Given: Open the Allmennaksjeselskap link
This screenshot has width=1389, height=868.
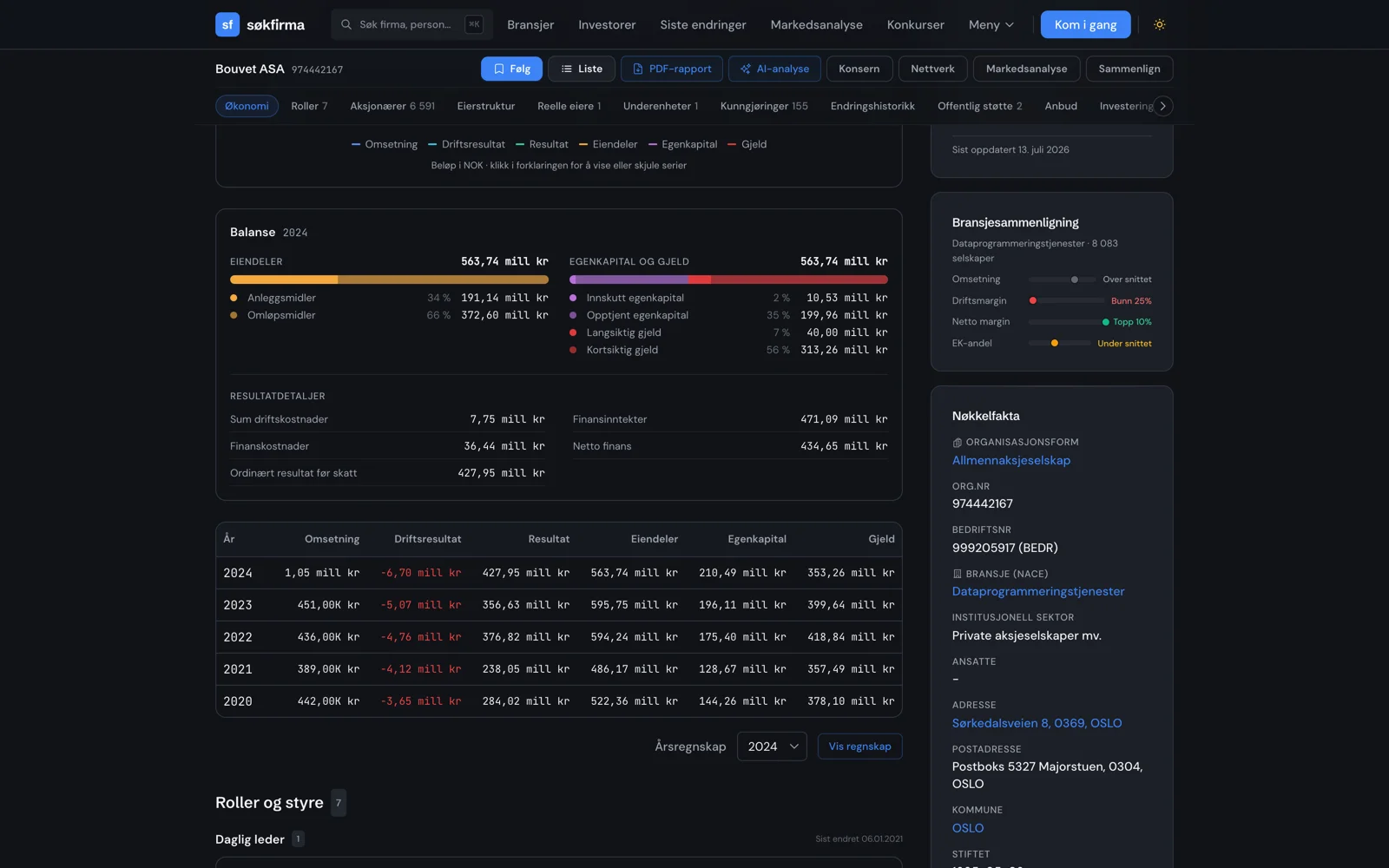Looking at the screenshot, I should pyautogui.click(x=1011, y=460).
